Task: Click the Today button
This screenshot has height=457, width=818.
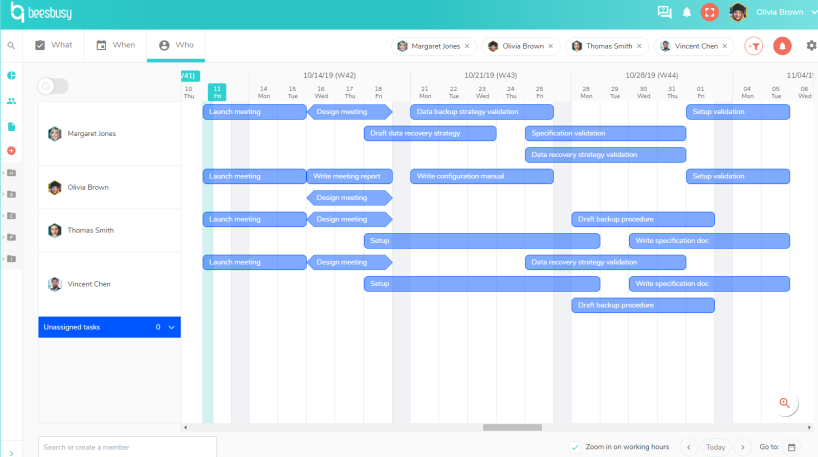Action: pos(715,447)
